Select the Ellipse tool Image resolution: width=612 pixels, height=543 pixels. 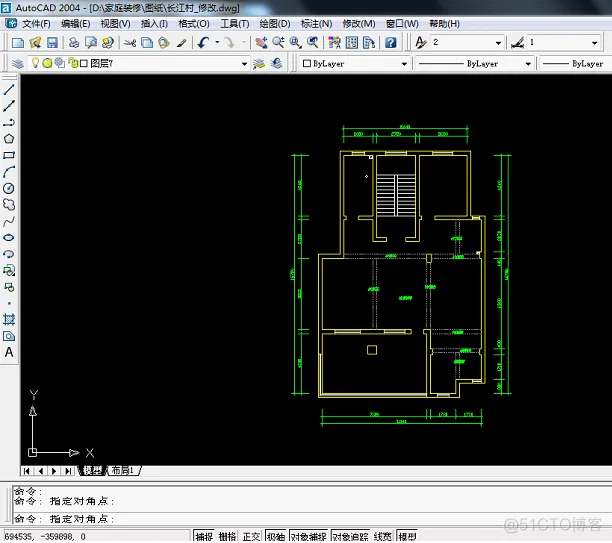coord(9,237)
